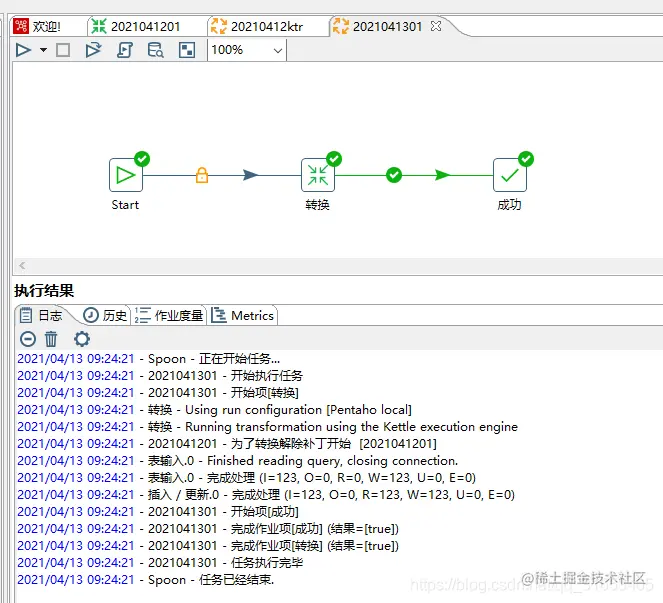The image size is (663, 603).
Task: Click the replay job icon
Action: tap(93, 50)
